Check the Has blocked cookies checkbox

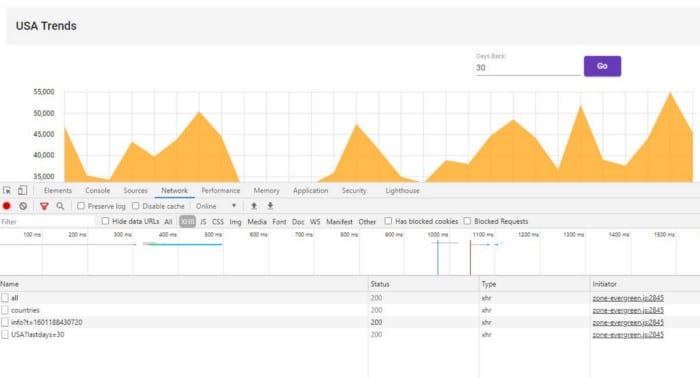point(388,221)
